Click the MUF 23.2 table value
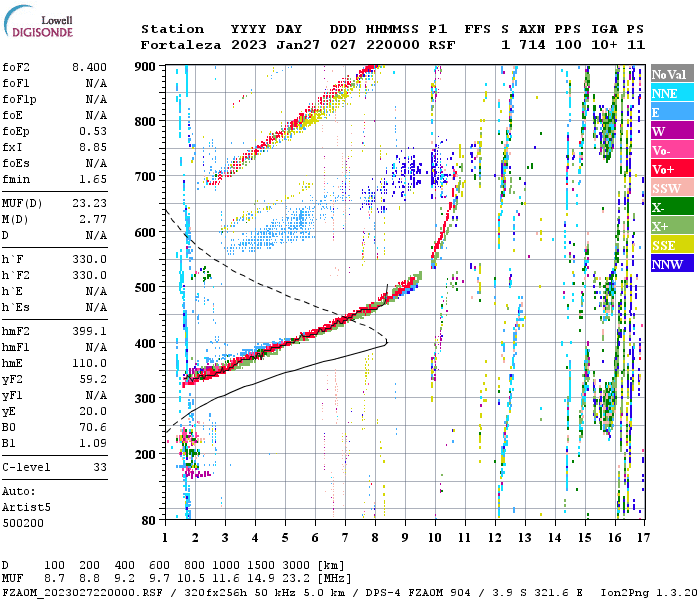700x600 pixels. click(x=296, y=579)
